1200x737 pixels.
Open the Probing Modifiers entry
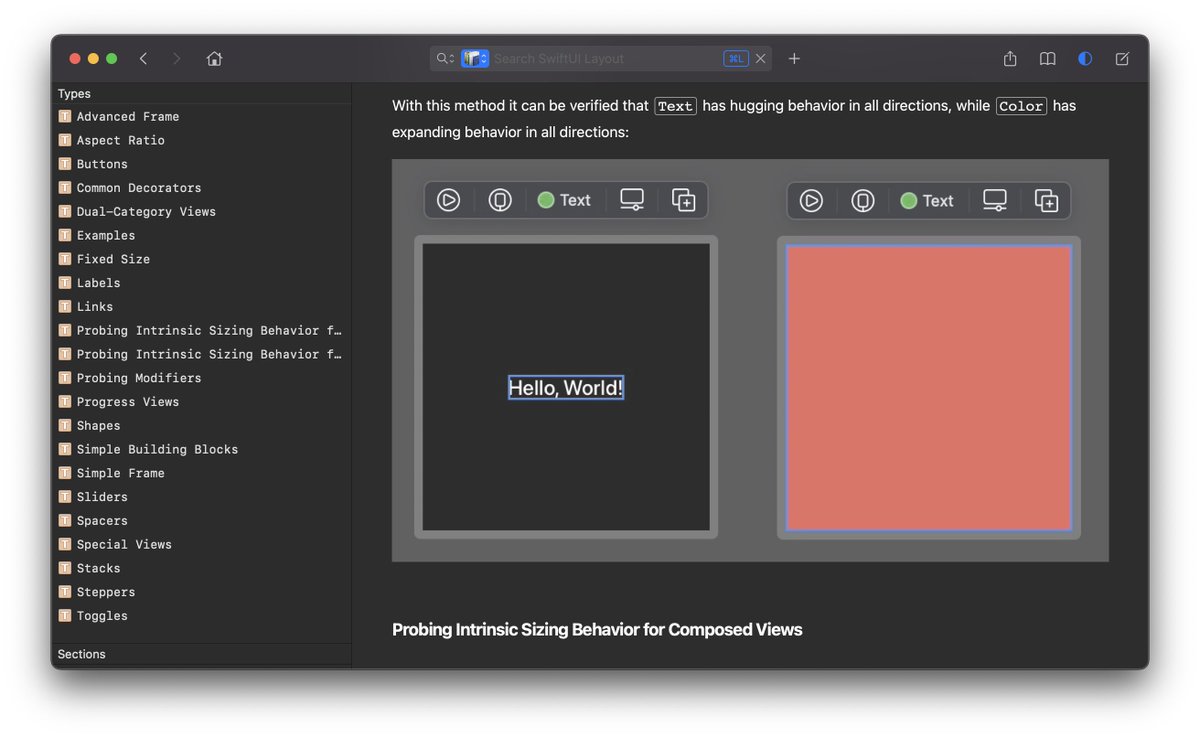[x=201, y=378]
